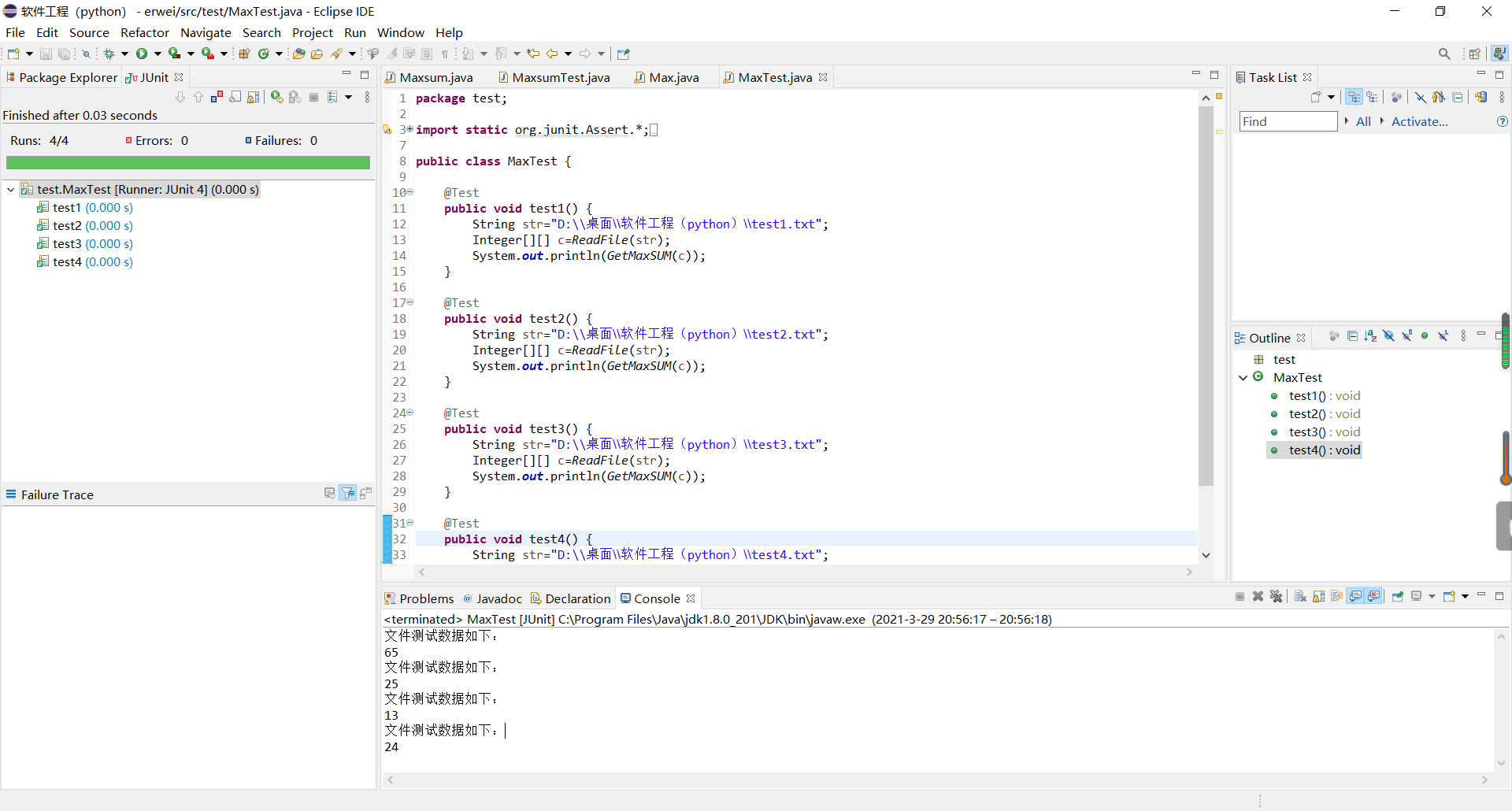Open JUnit layout dropdown arrow
1512x811 pixels.
click(348, 97)
